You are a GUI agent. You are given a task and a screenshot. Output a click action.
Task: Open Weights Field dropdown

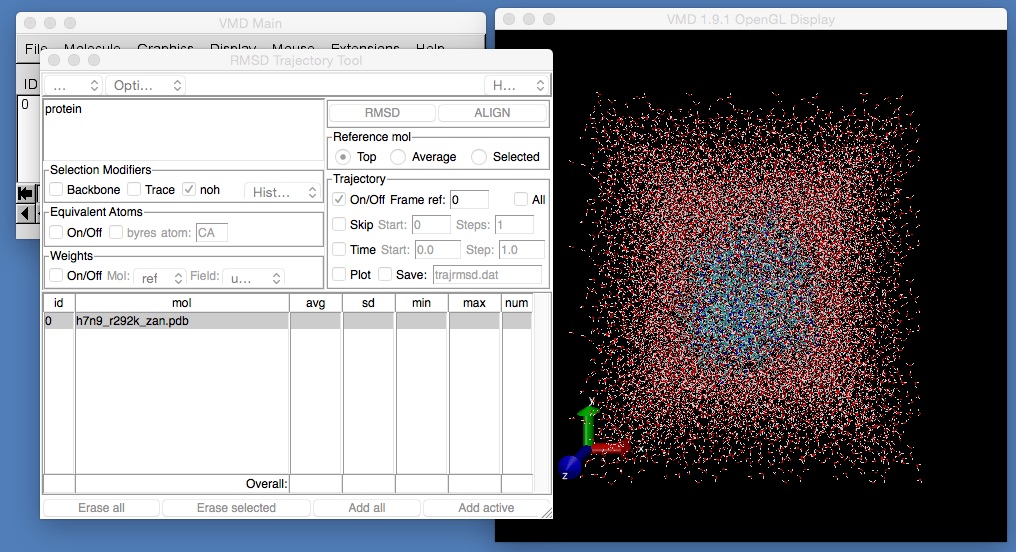pyautogui.click(x=254, y=278)
